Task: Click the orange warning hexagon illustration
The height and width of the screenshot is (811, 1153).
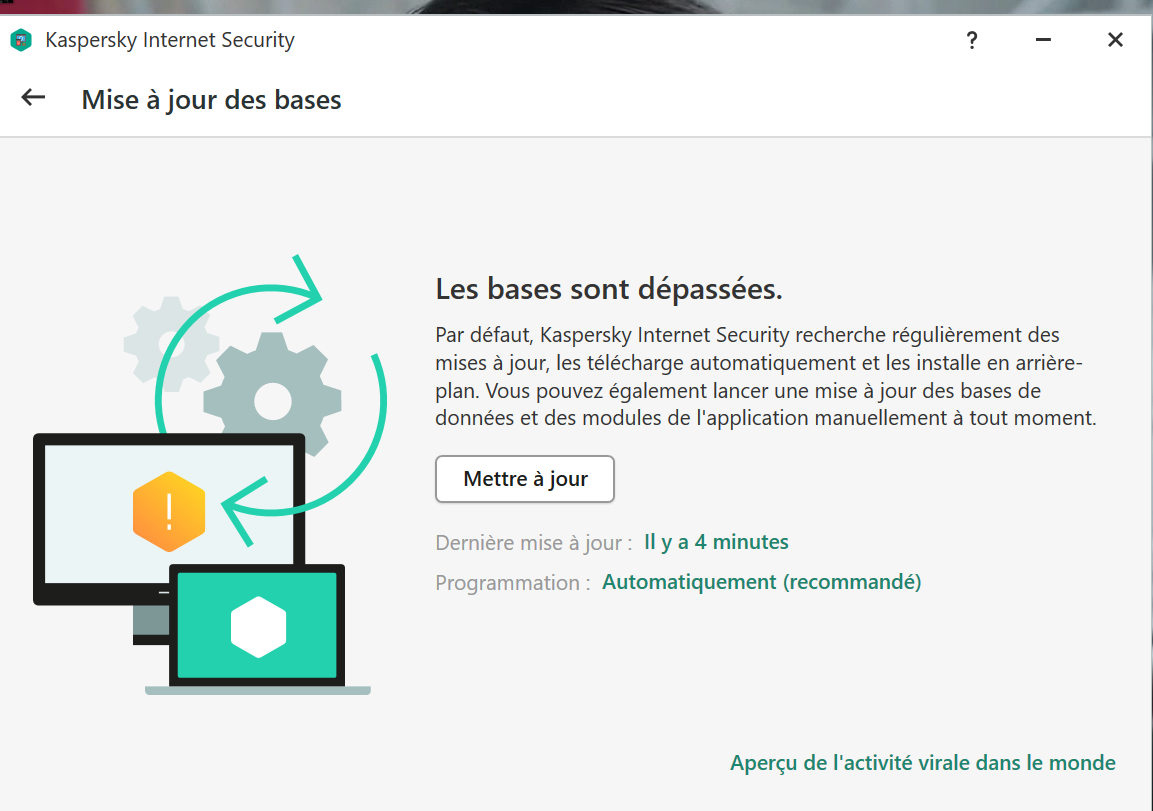Action: pos(169,512)
